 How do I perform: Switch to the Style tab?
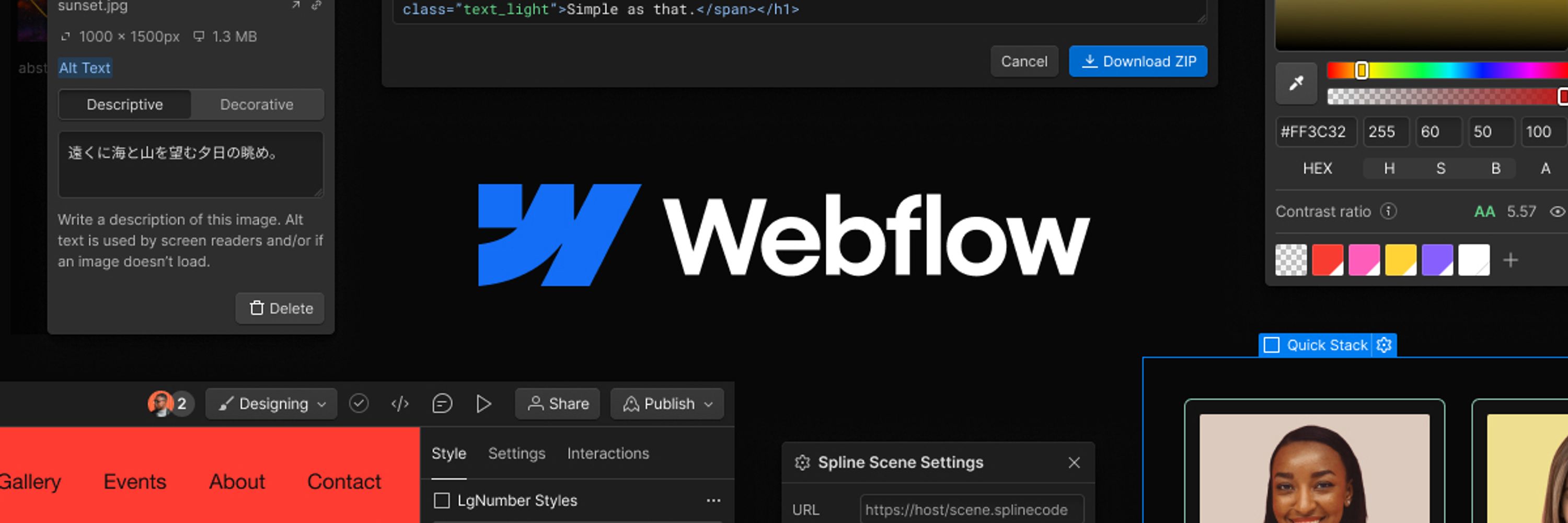(448, 453)
